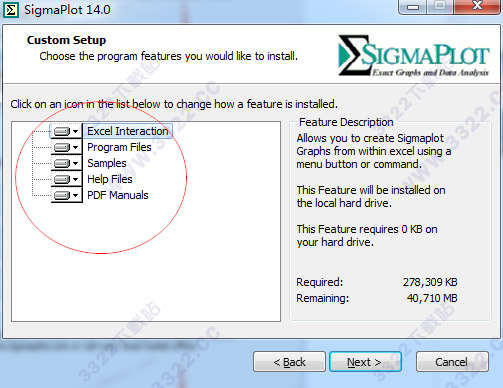
Task: Click the Feature Description group heading
Action: pyautogui.click(x=346, y=122)
